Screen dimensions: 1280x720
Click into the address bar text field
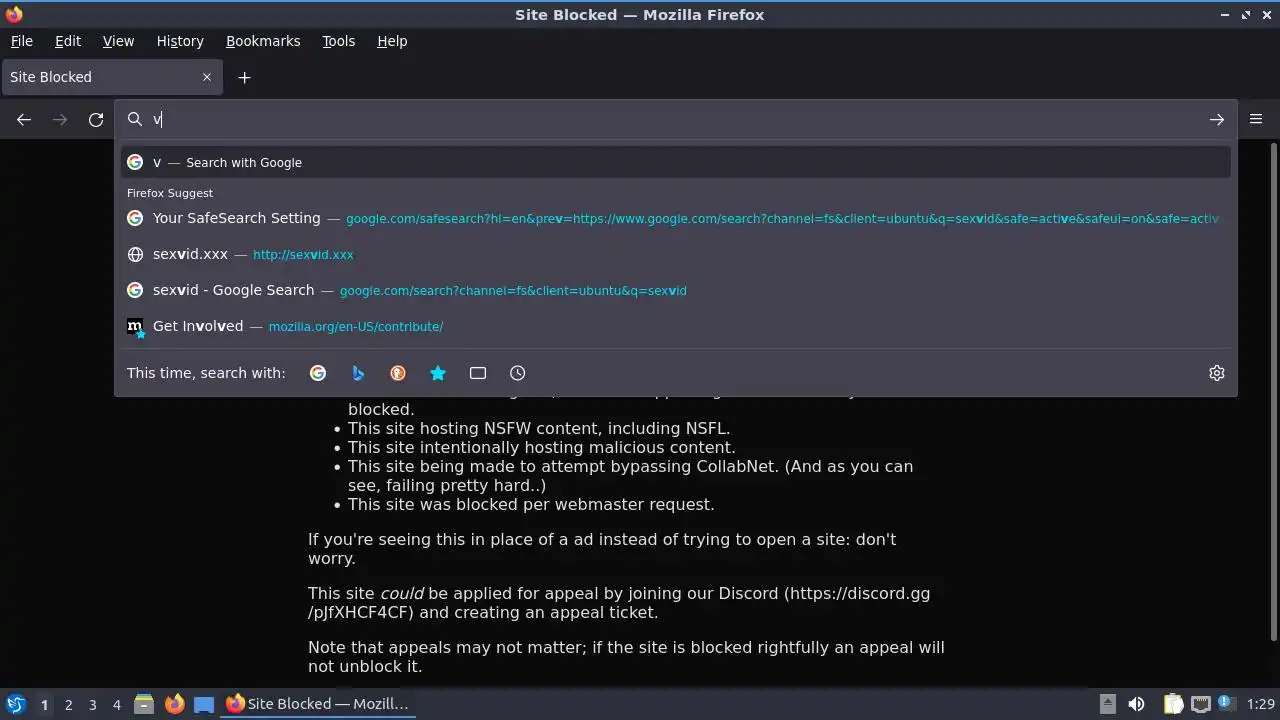tap(676, 119)
